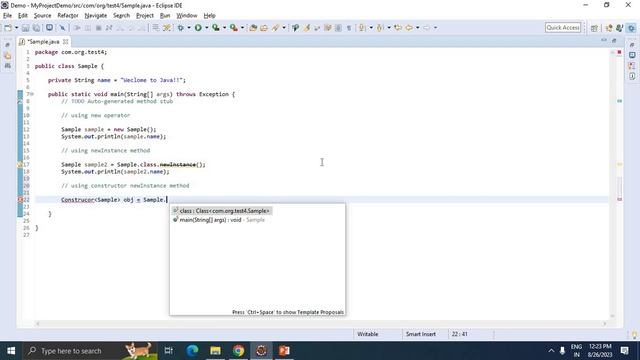The image size is (640, 360).
Task: Click the Previous Annotation icon
Action: coord(380,28)
